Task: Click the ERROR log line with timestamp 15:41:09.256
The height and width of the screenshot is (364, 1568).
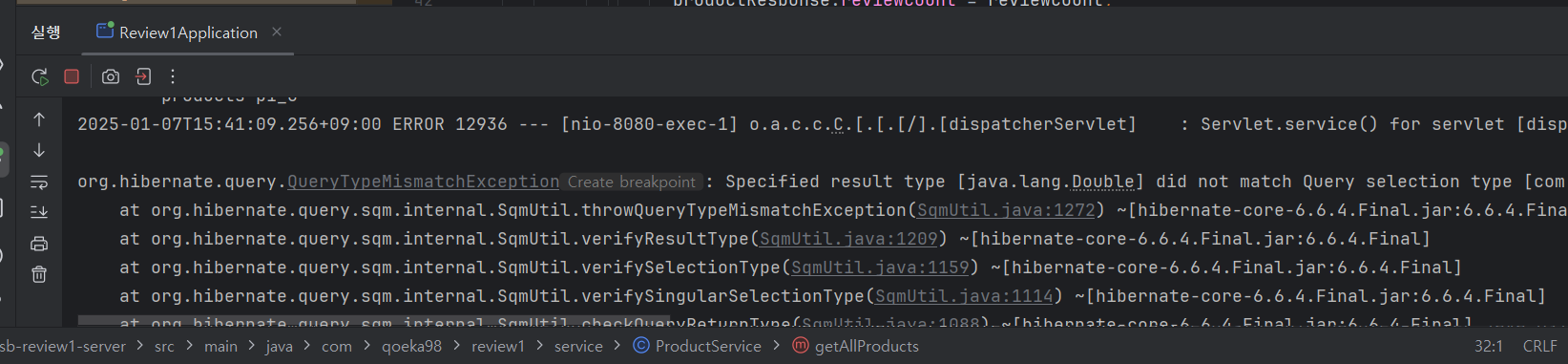Action: pos(823,124)
